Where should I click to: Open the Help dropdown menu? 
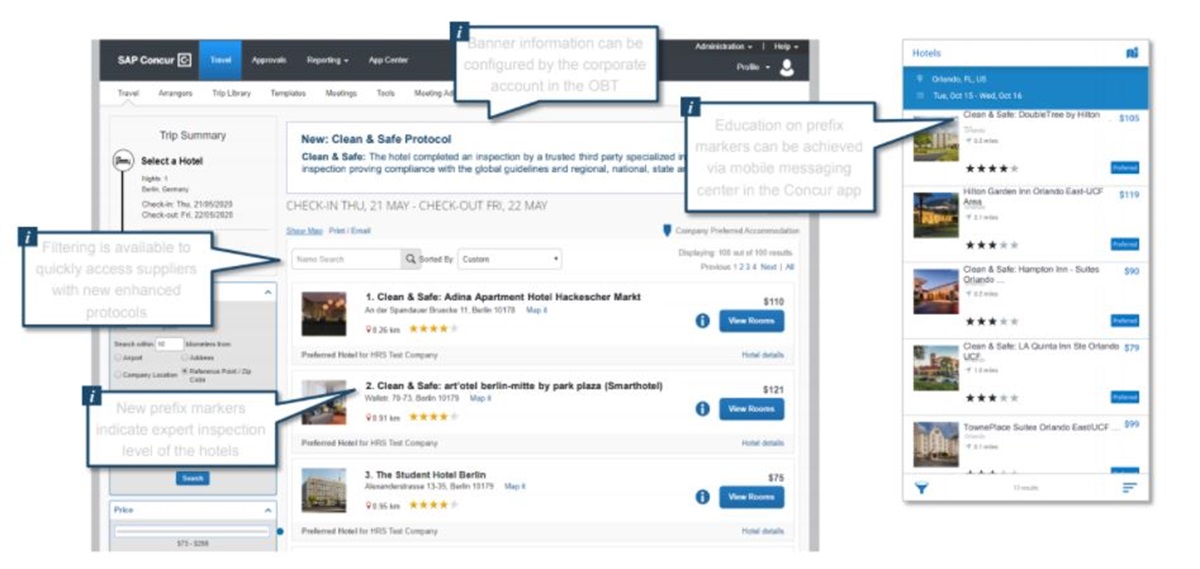(x=784, y=47)
